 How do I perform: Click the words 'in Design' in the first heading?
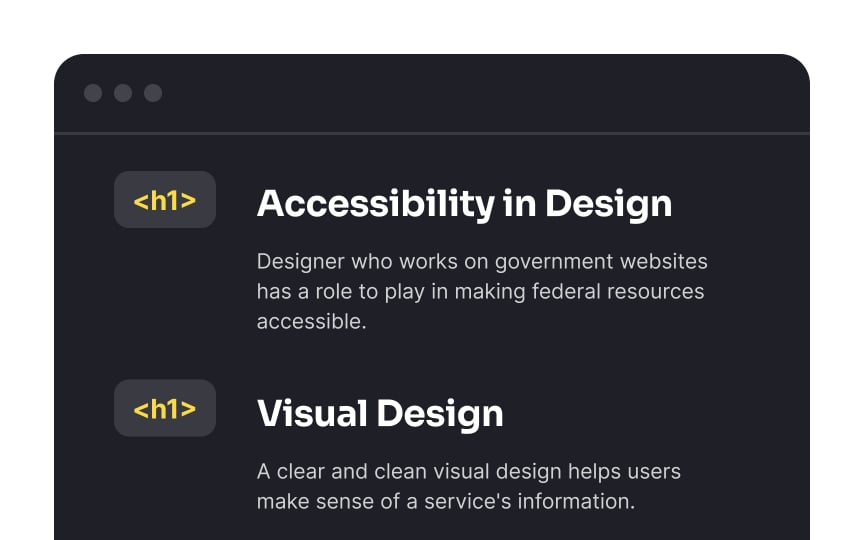coord(587,204)
